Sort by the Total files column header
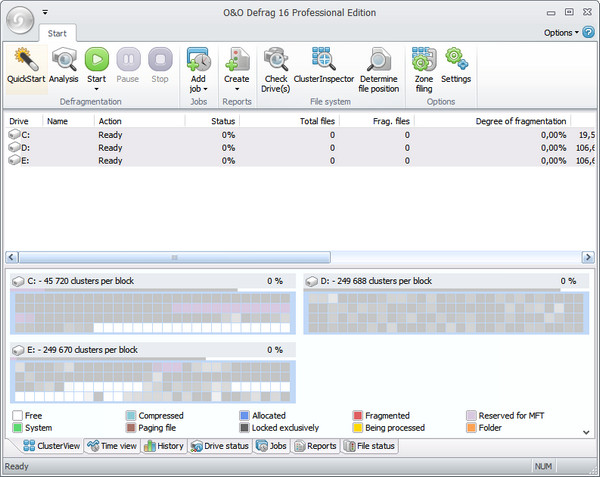600x477 pixels. pos(290,121)
